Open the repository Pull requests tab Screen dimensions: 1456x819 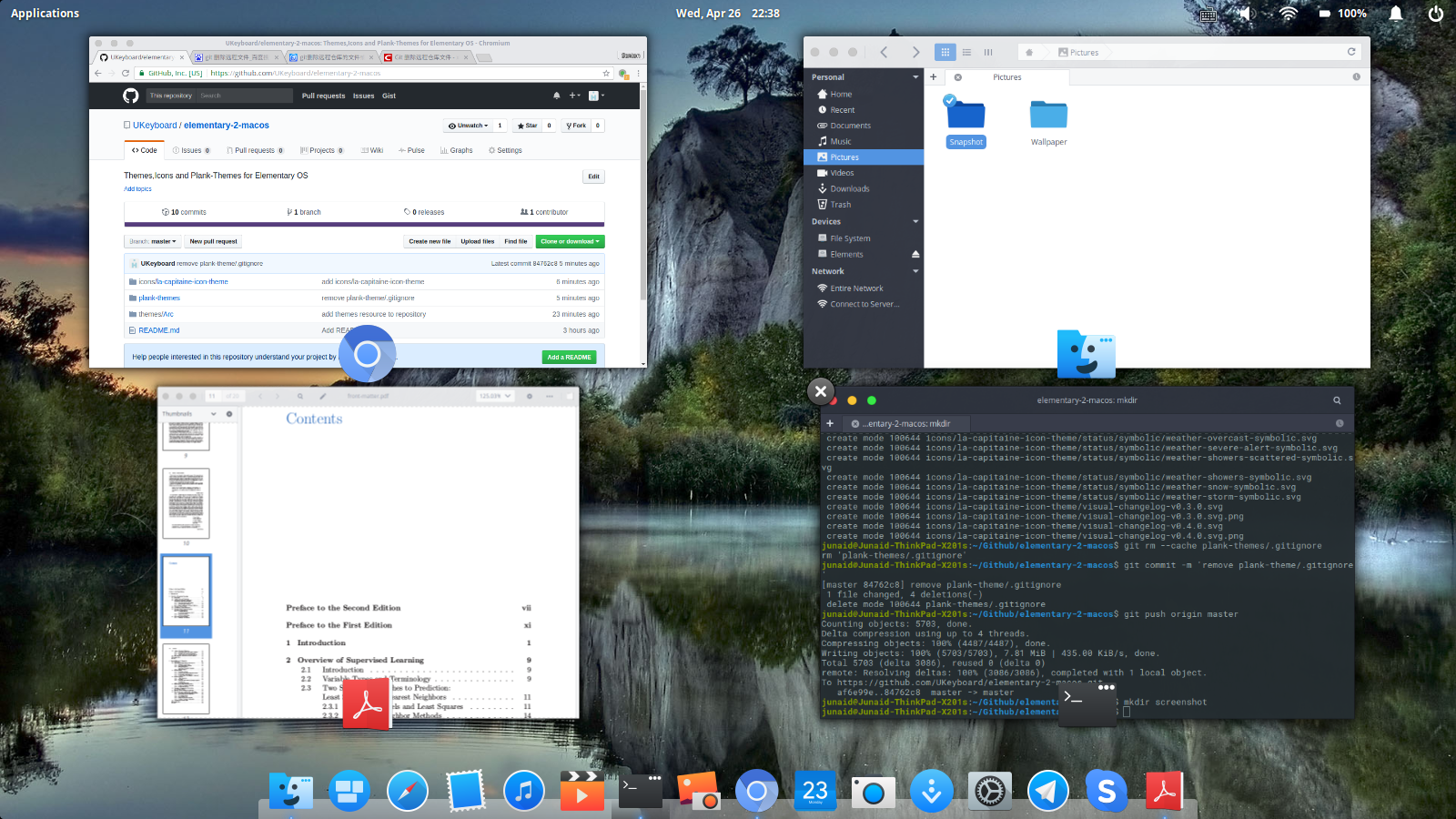[255, 150]
